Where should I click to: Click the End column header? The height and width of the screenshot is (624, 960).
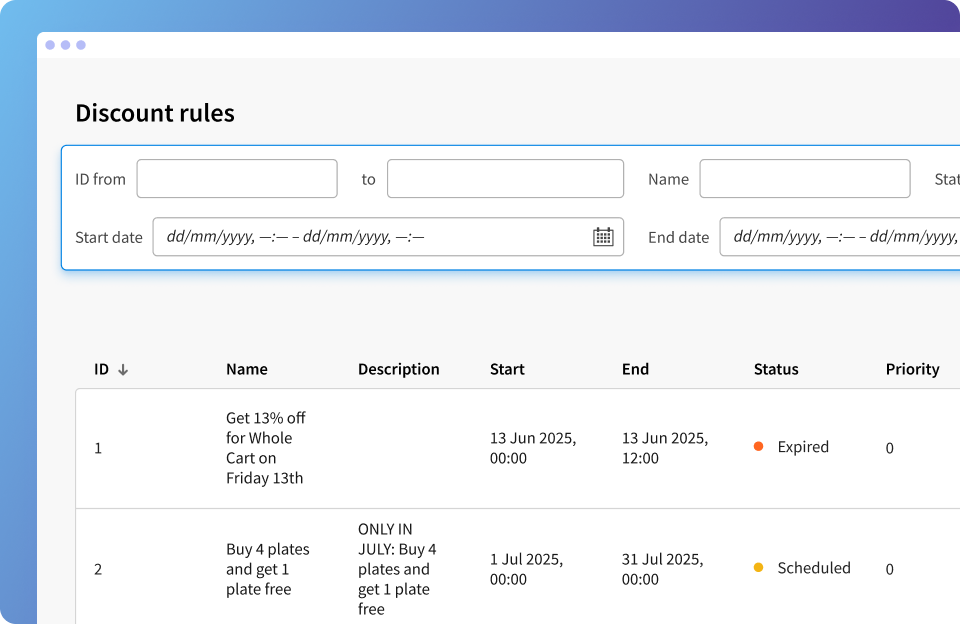pyautogui.click(x=635, y=369)
